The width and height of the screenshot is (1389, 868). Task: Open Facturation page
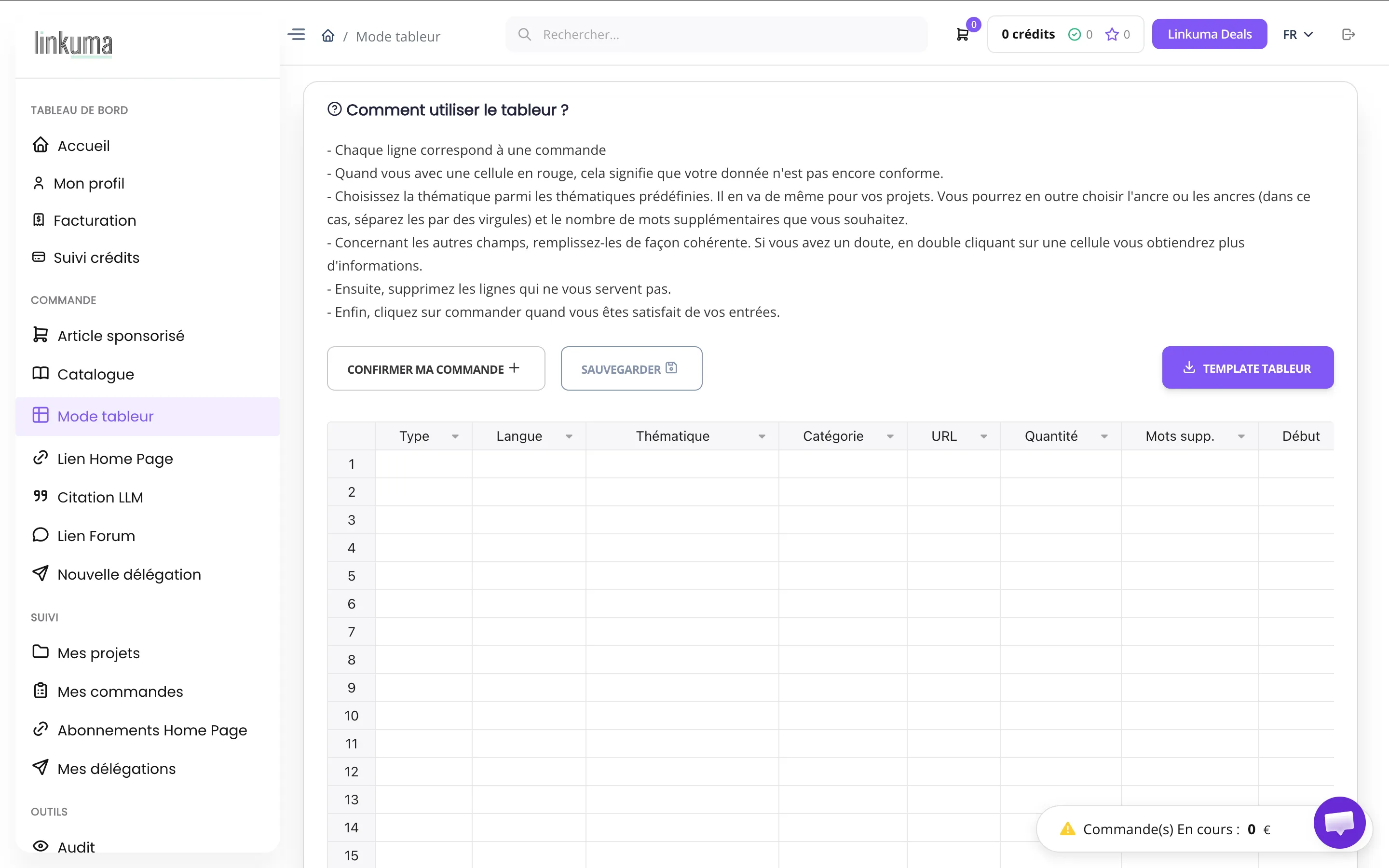148,220
